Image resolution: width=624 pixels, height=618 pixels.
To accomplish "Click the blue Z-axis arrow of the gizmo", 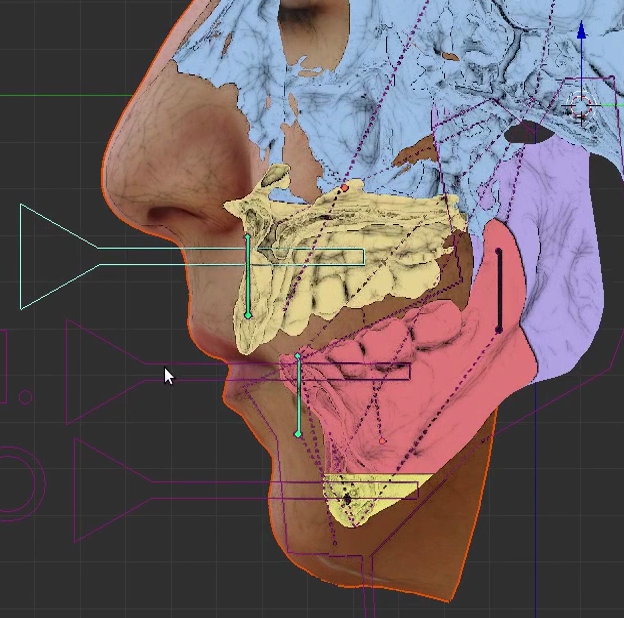I will coord(581,31).
